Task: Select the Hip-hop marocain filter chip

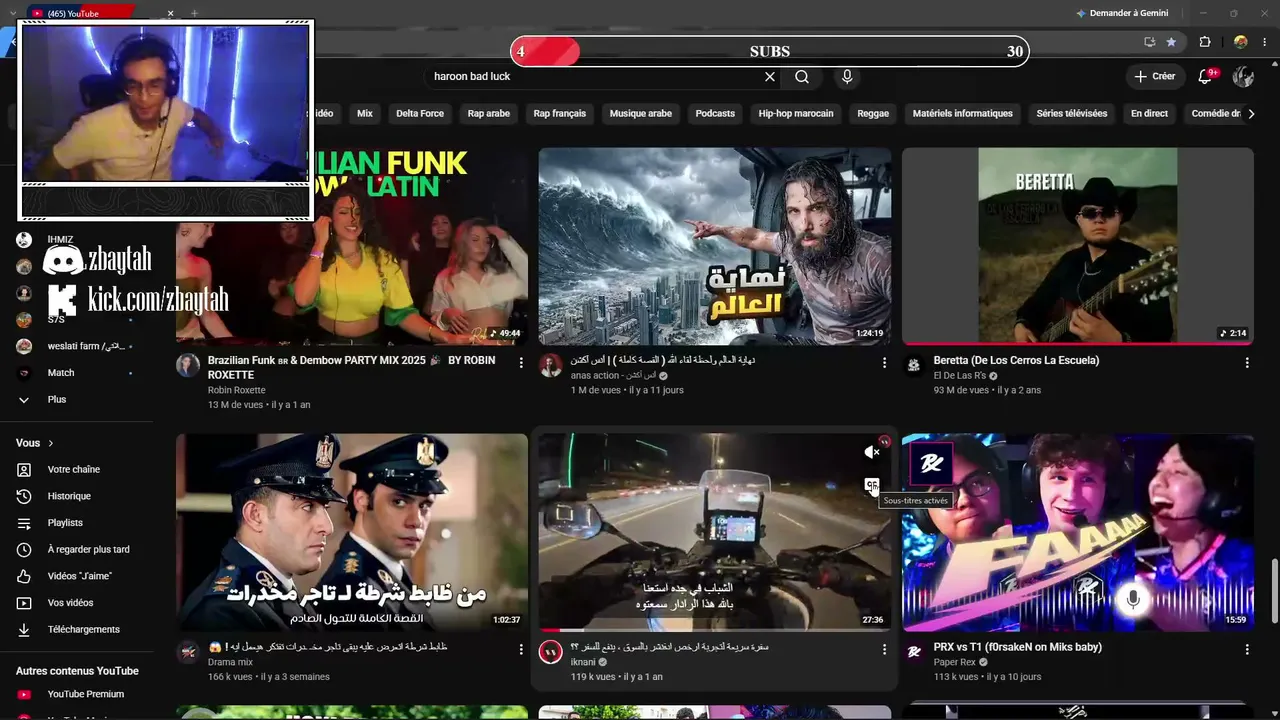Action: 796,114
